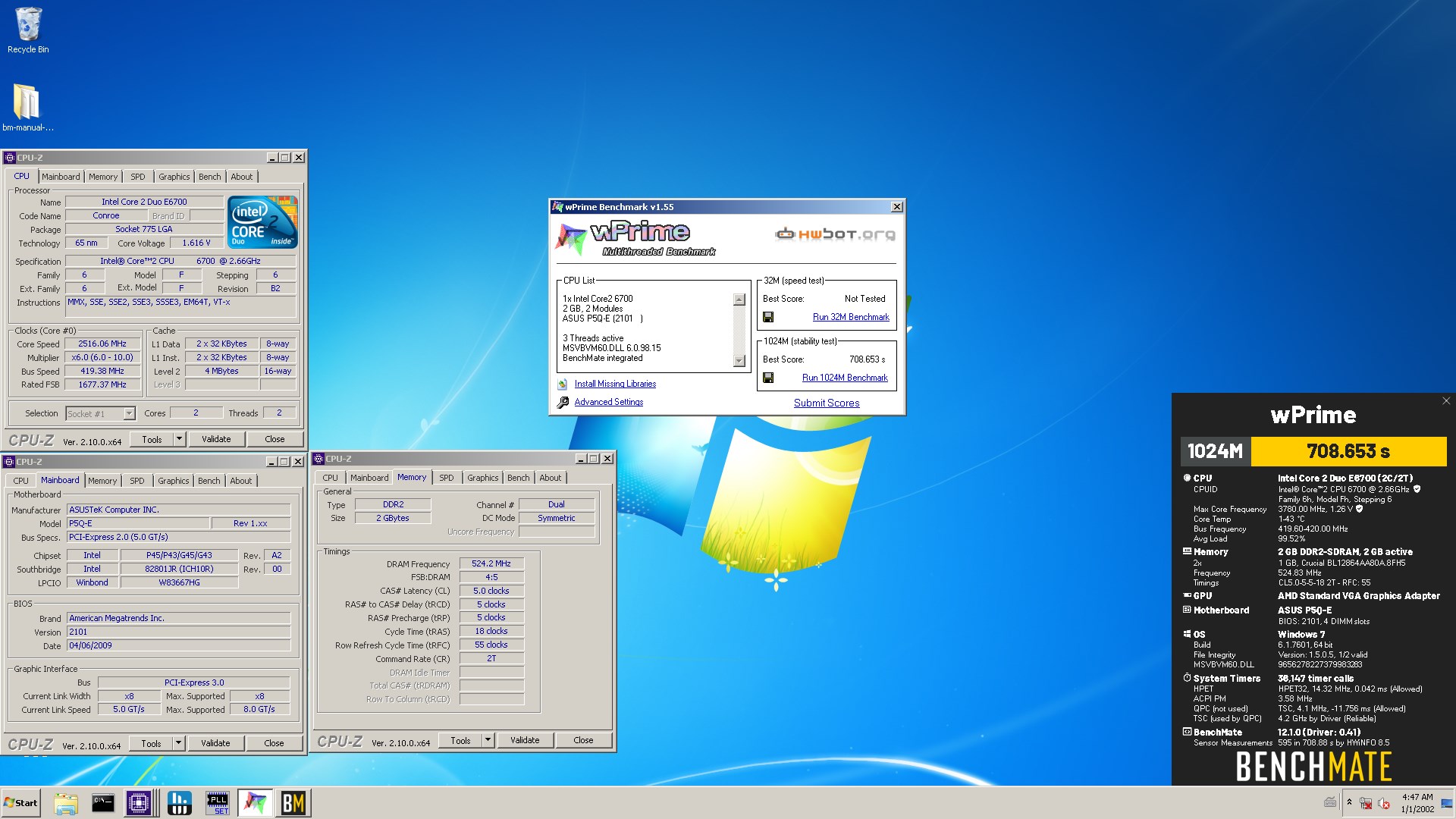The height and width of the screenshot is (819, 1456).
Task: Open Tools dropdown arrow in Mainboard window
Action: [178, 743]
